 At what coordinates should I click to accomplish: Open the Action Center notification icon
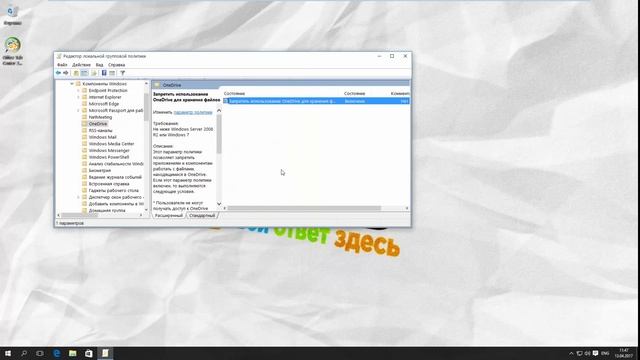pos(596,353)
